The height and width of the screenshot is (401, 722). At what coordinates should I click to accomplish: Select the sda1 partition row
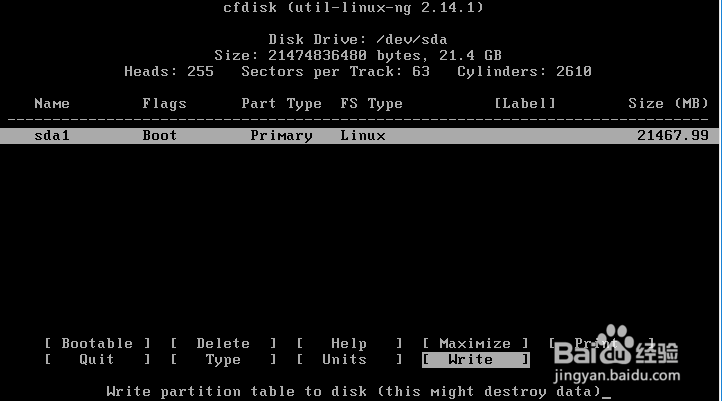[359, 135]
